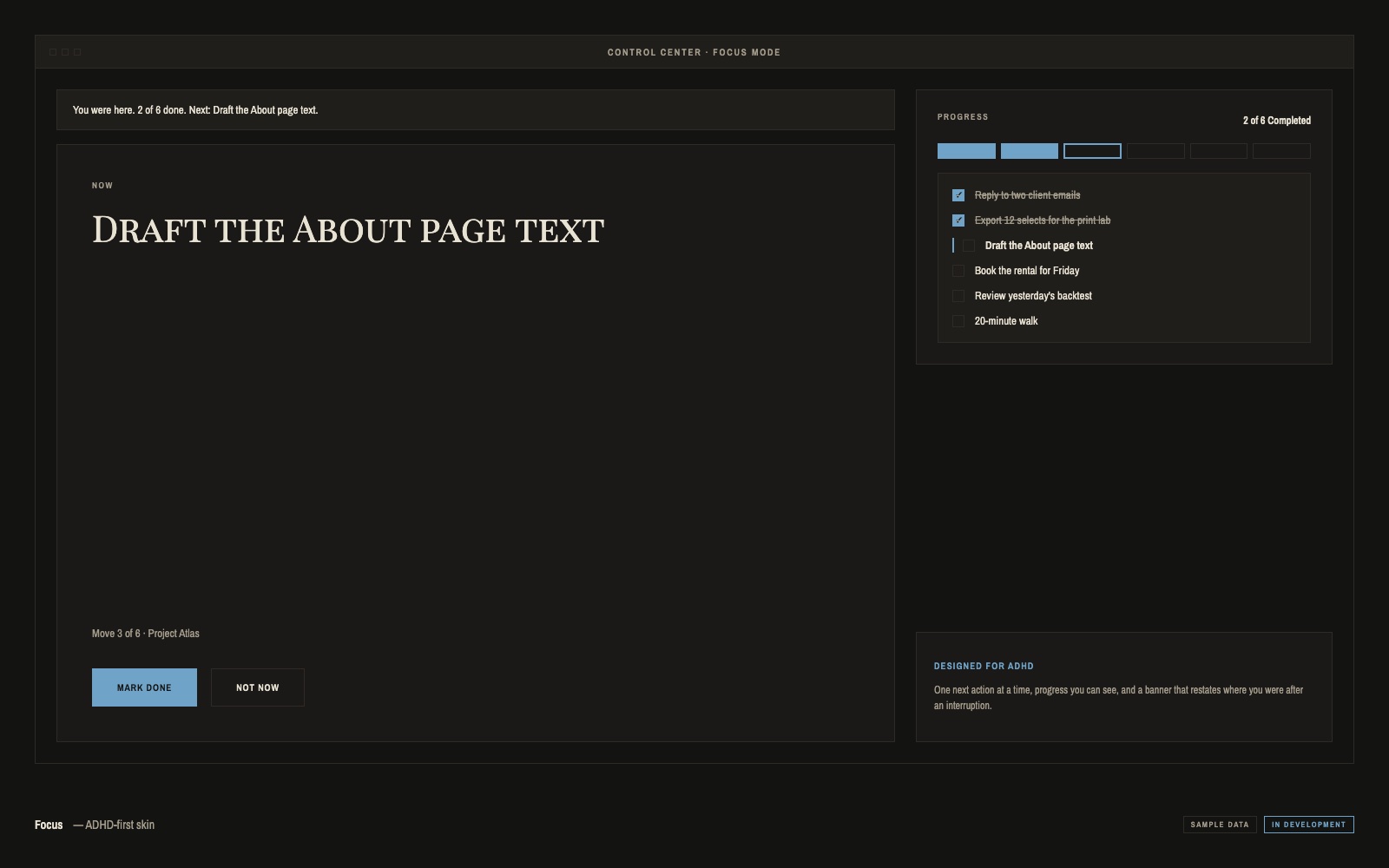The height and width of the screenshot is (868, 1389).
Task: Click the Sample Data badge
Action: (x=1220, y=825)
